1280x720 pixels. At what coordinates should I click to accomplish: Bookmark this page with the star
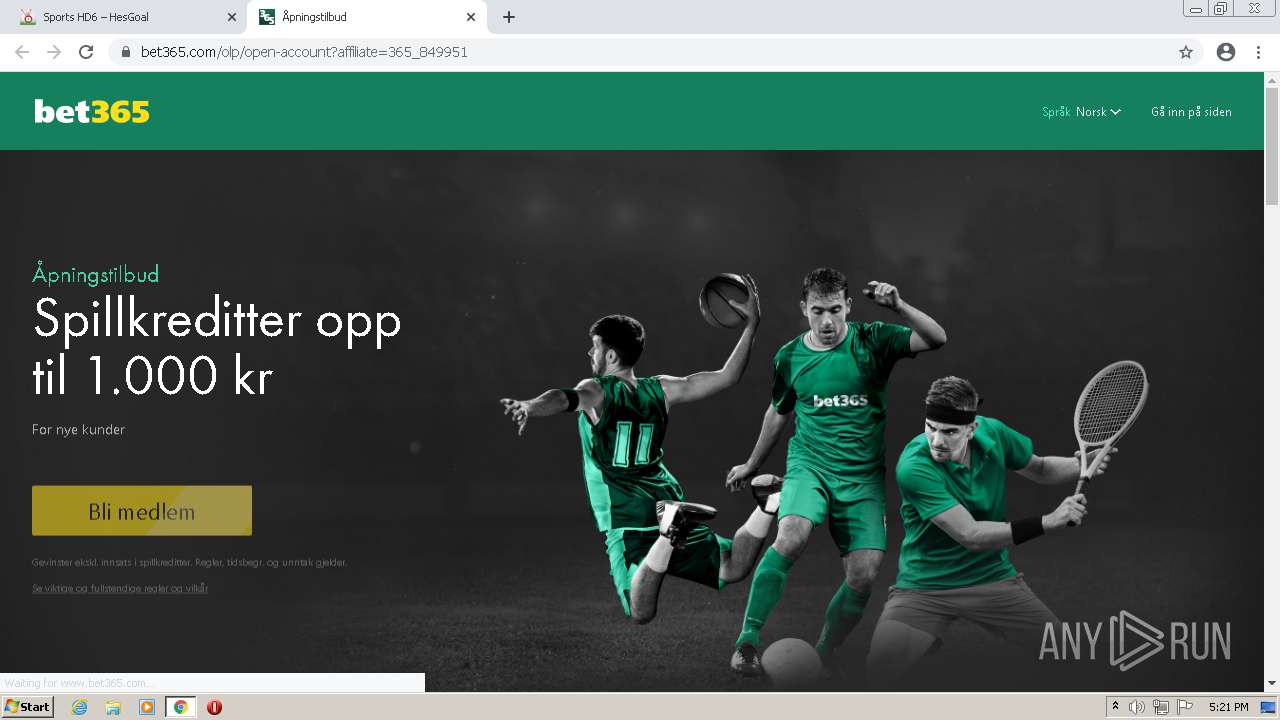tap(1186, 52)
